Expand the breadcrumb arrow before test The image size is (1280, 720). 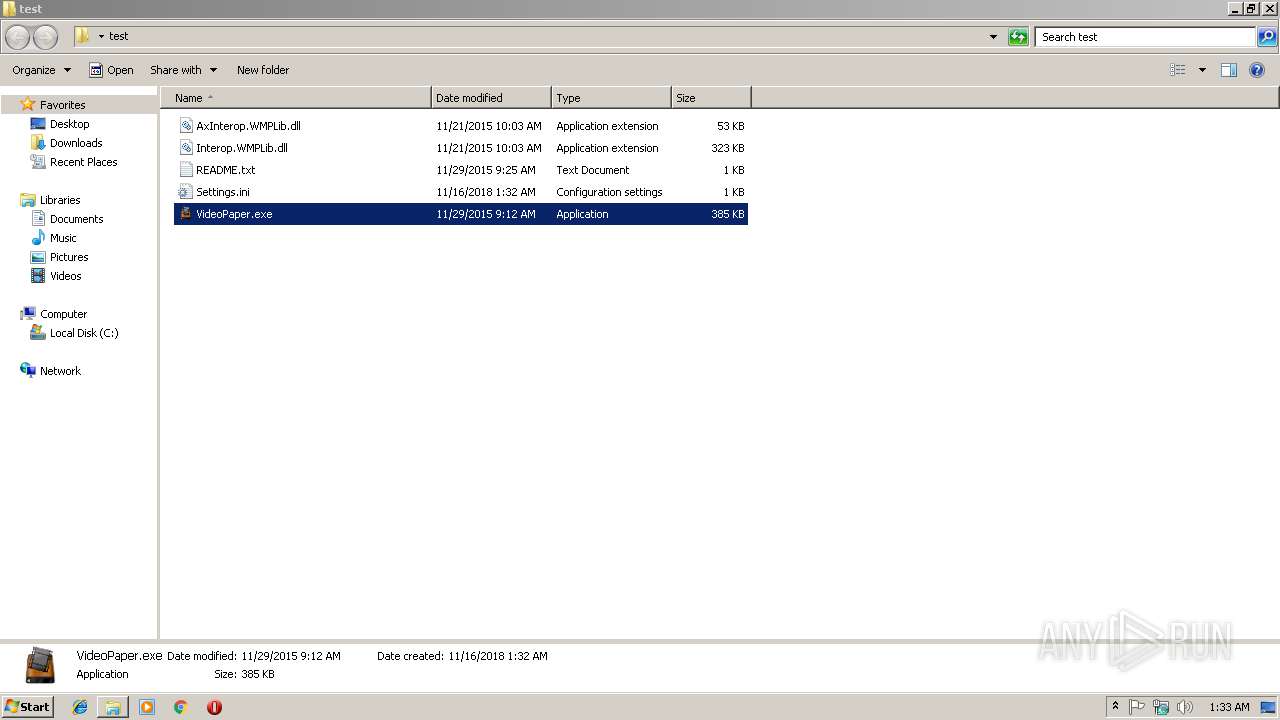coord(101,37)
